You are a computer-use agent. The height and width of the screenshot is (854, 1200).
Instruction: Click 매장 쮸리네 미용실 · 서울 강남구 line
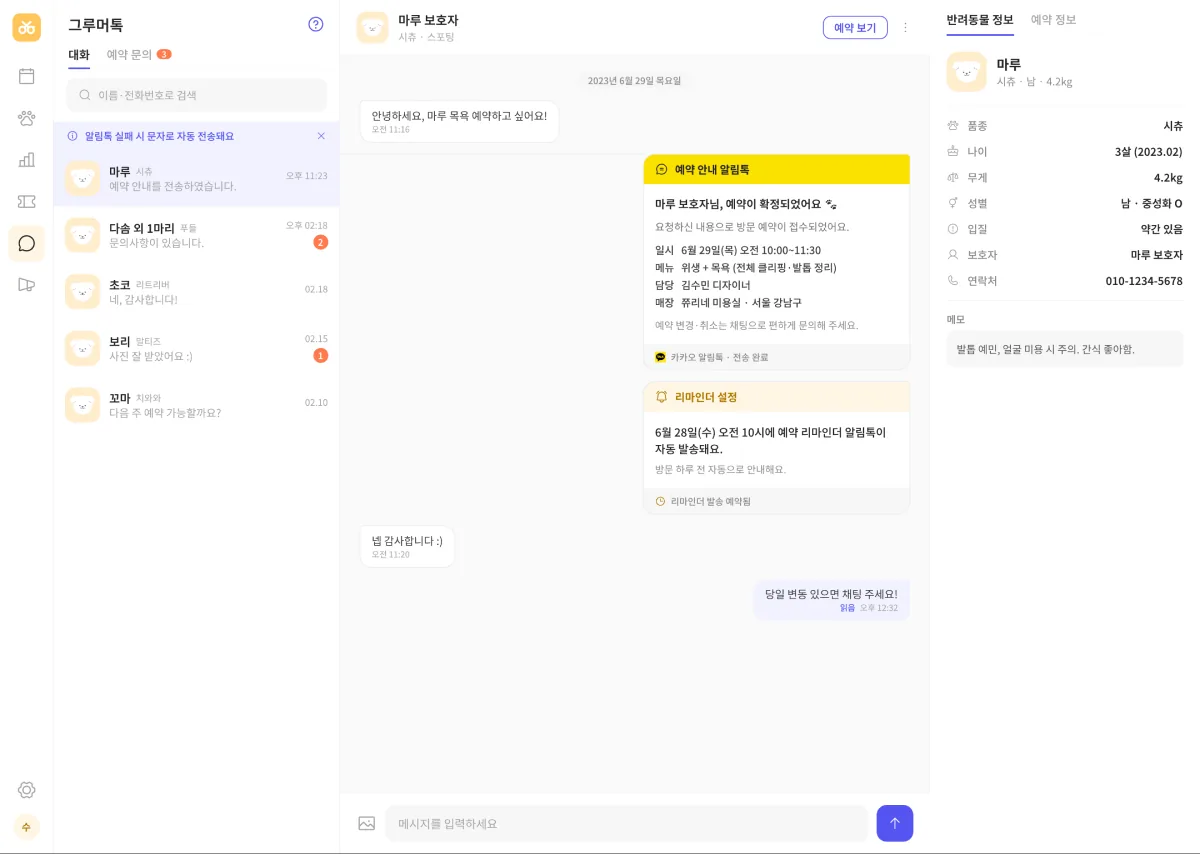pos(728,302)
